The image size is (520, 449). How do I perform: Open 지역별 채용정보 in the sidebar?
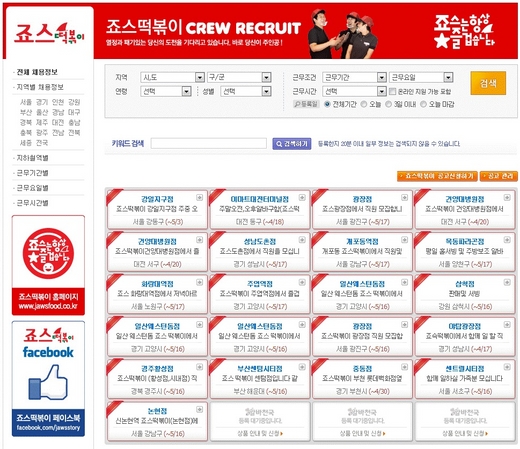coord(40,87)
